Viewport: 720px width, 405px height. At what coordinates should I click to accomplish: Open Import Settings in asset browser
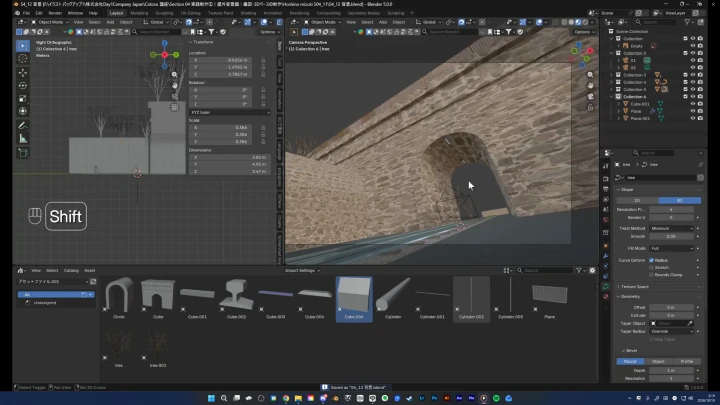pyautogui.click(x=302, y=270)
